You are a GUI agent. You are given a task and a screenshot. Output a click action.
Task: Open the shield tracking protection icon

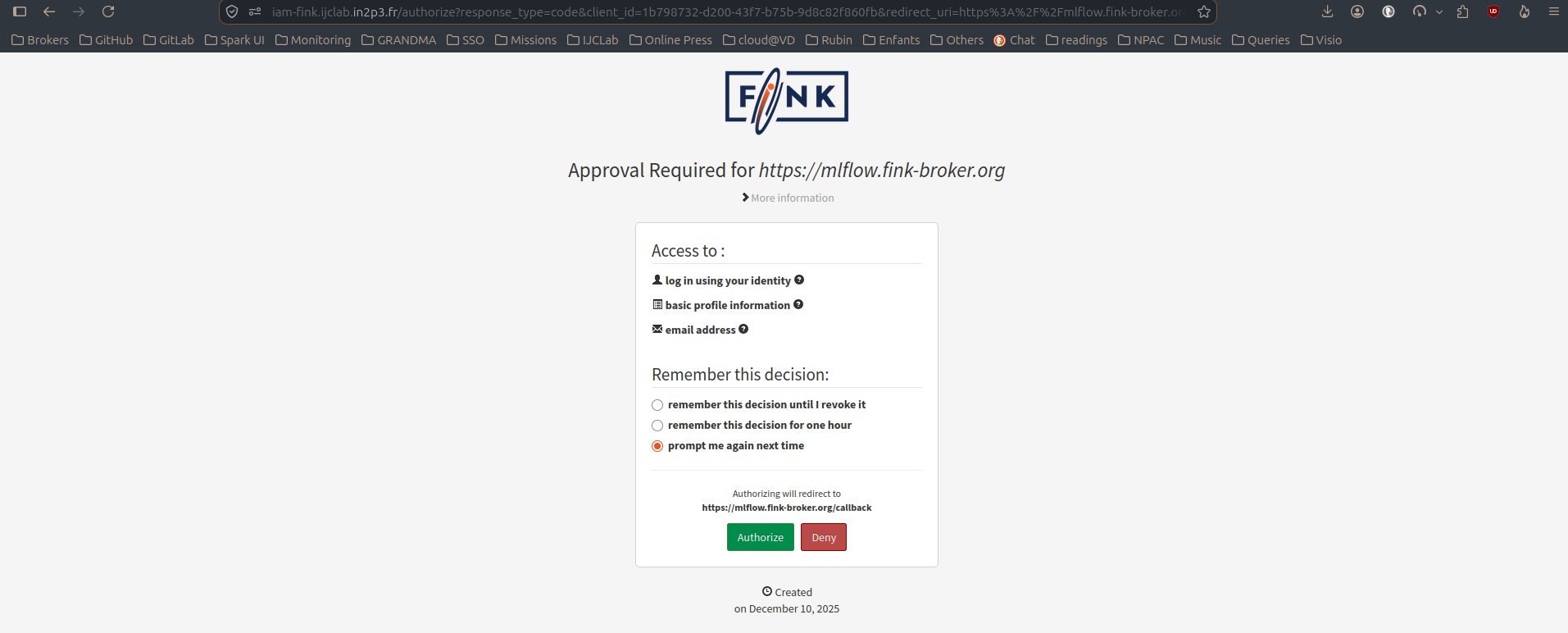click(x=232, y=11)
